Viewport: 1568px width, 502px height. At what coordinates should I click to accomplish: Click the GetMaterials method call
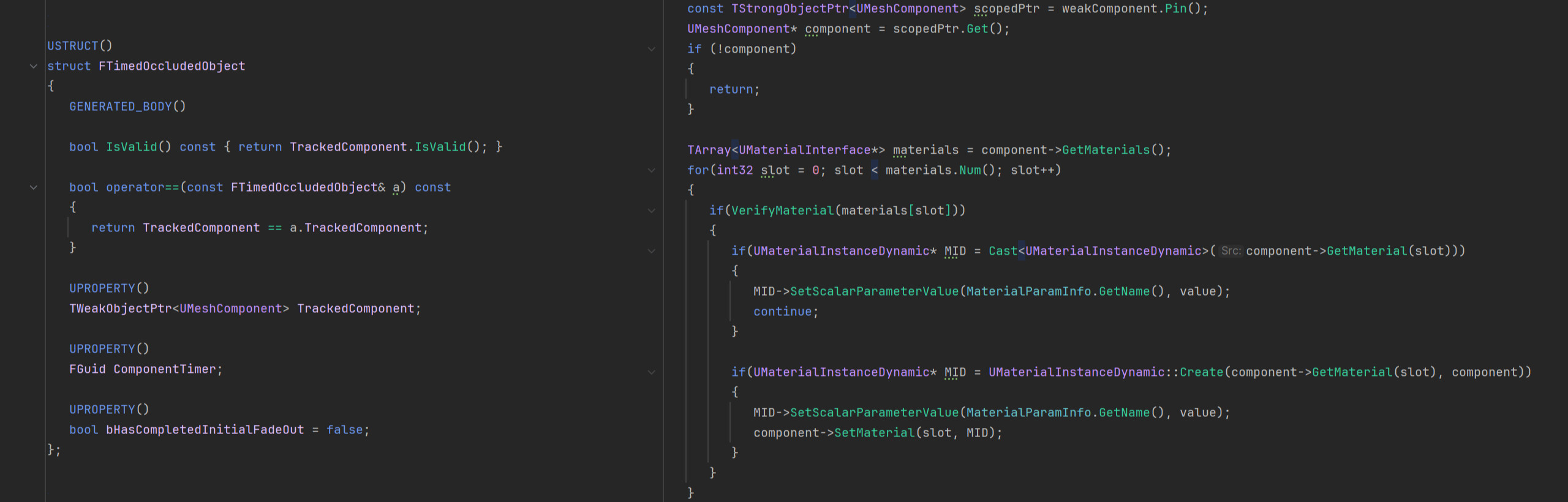click(1106, 150)
